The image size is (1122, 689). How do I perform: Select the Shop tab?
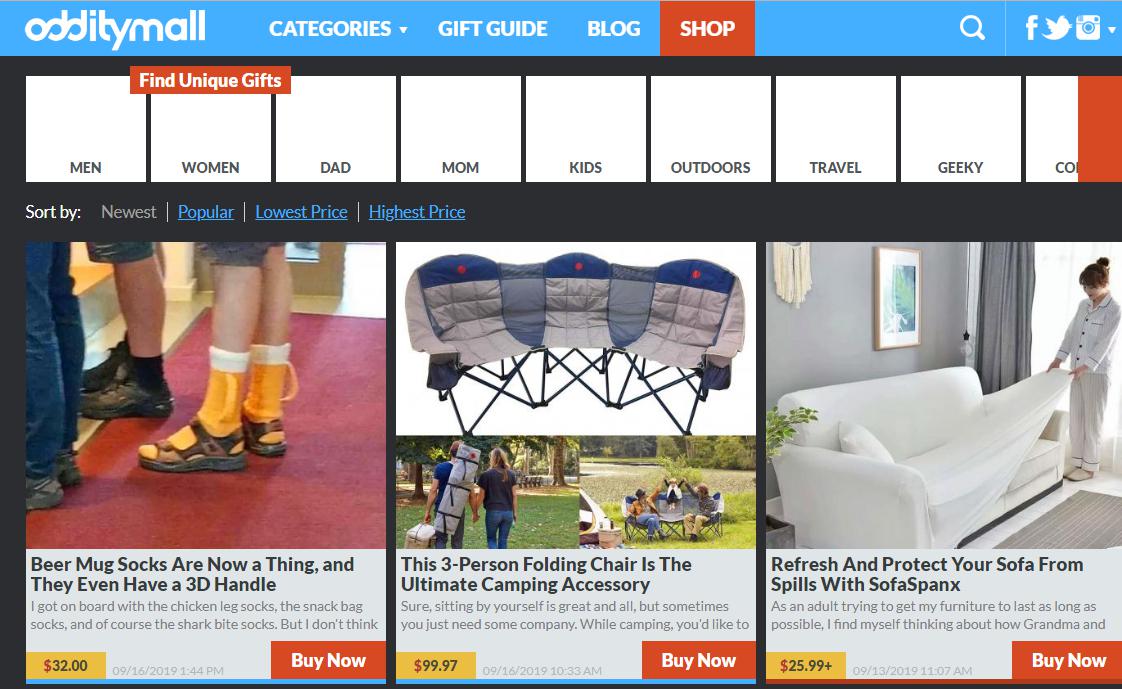coord(707,29)
